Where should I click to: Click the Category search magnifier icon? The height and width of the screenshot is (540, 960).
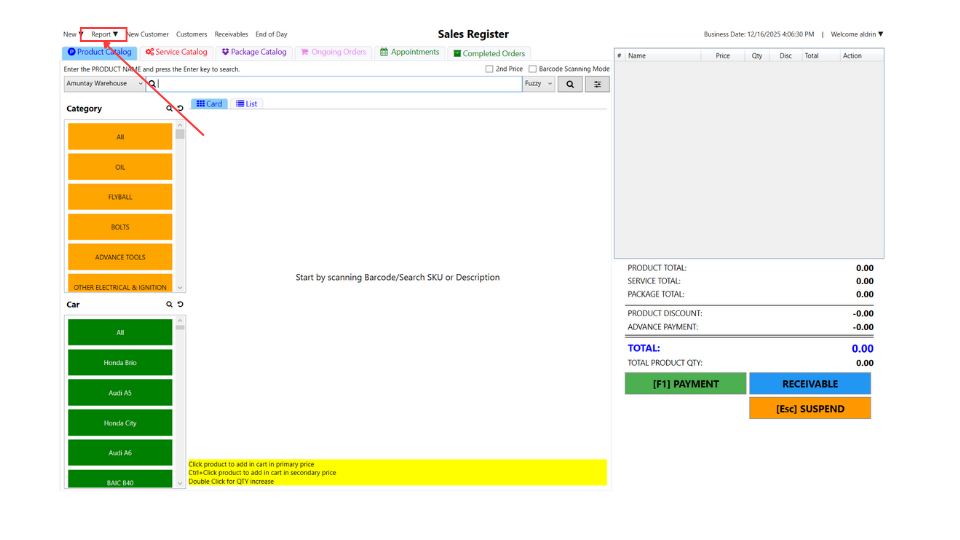[x=170, y=109]
